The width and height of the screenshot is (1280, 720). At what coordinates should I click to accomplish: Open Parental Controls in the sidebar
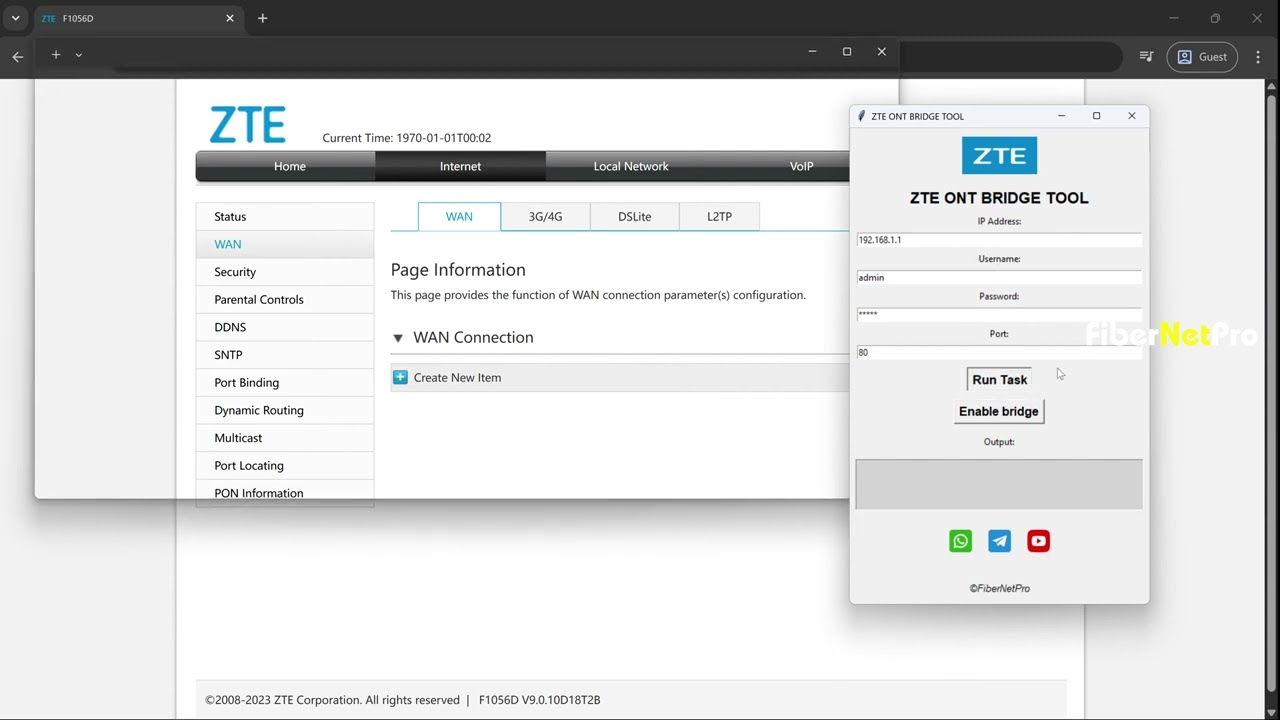click(x=285, y=300)
